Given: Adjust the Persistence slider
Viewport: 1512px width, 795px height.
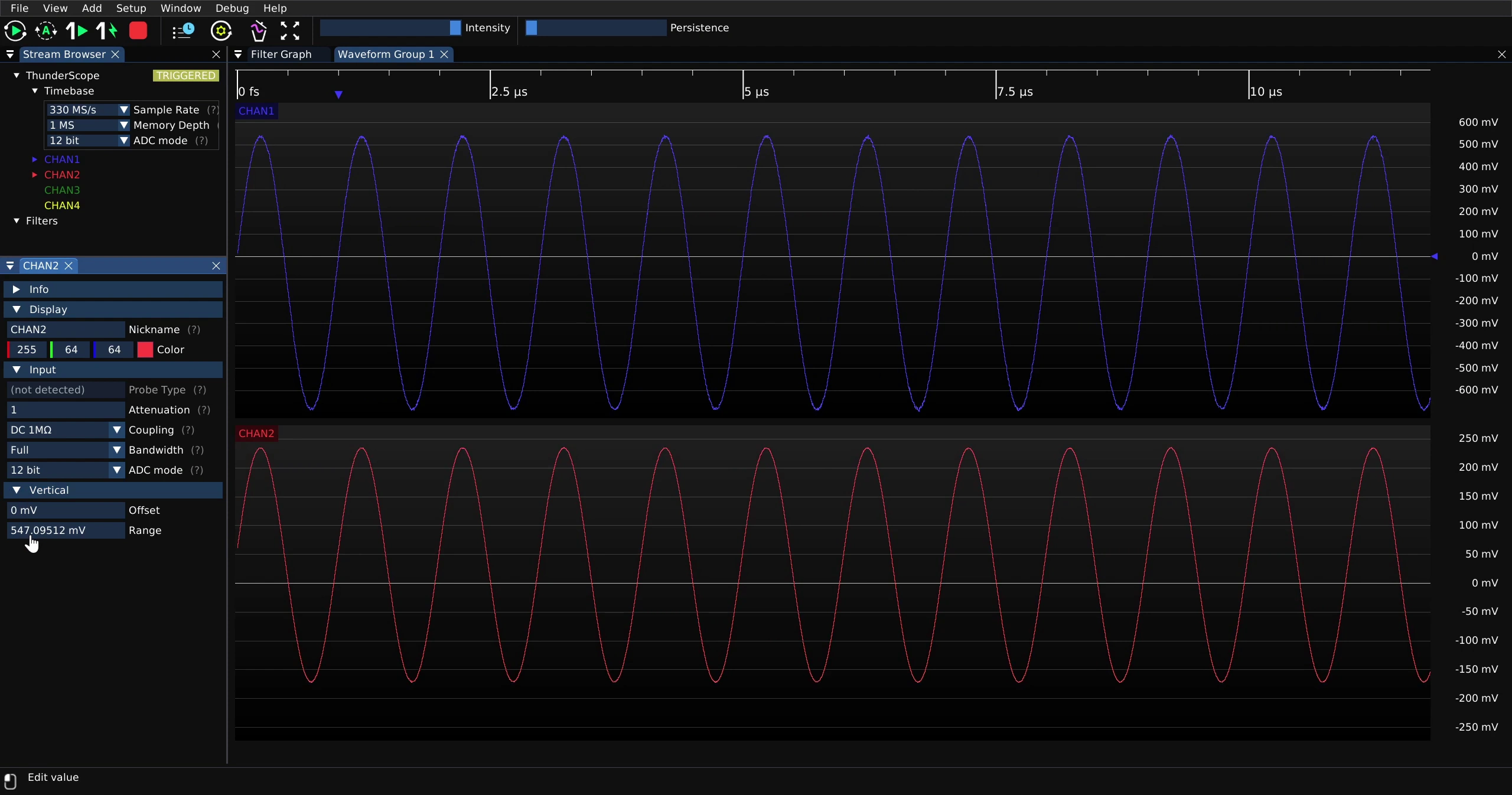Looking at the screenshot, I should tap(595, 28).
